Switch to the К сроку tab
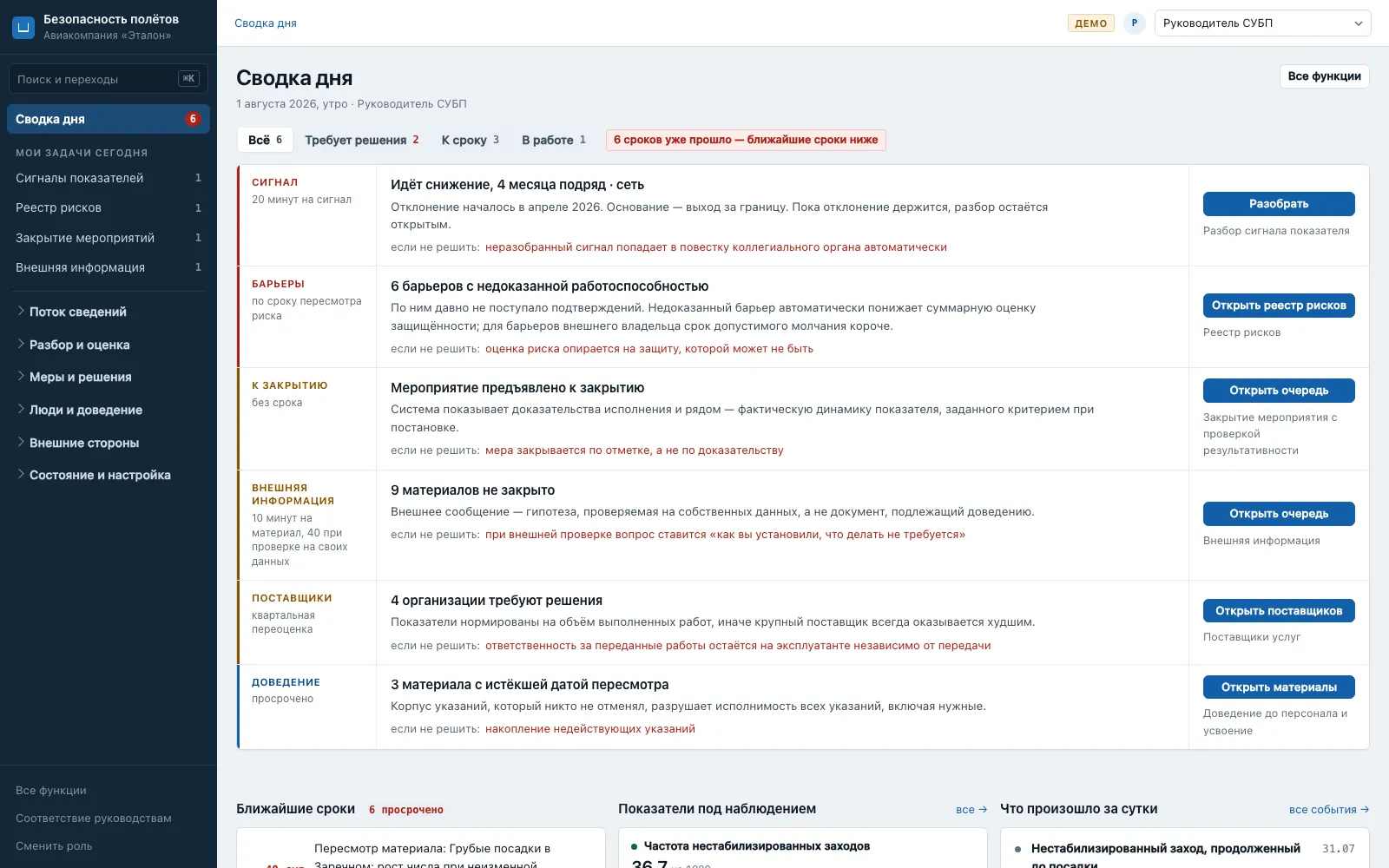This screenshot has width=1389, height=868. [470, 140]
